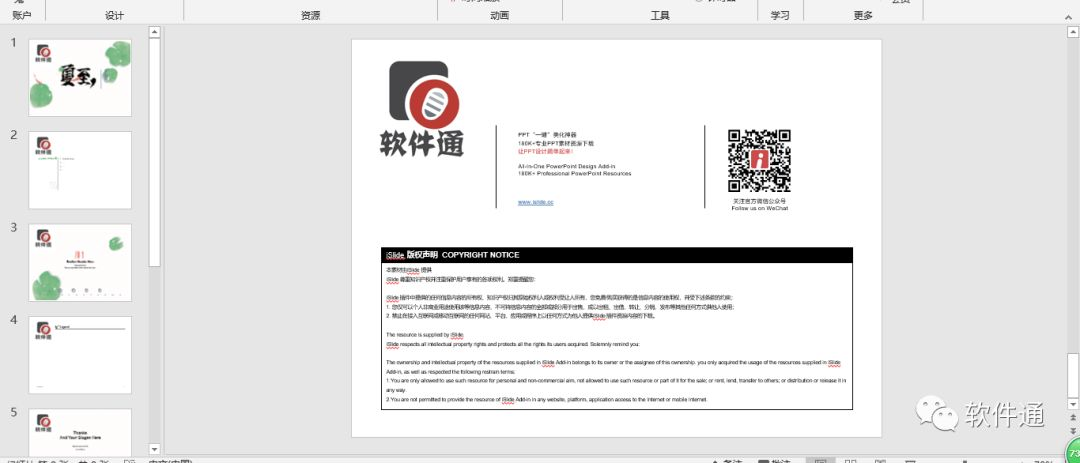Click the '设计' ribbon group label
The height and width of the screenshot is (463, 1080).
[x=114, y=15]
